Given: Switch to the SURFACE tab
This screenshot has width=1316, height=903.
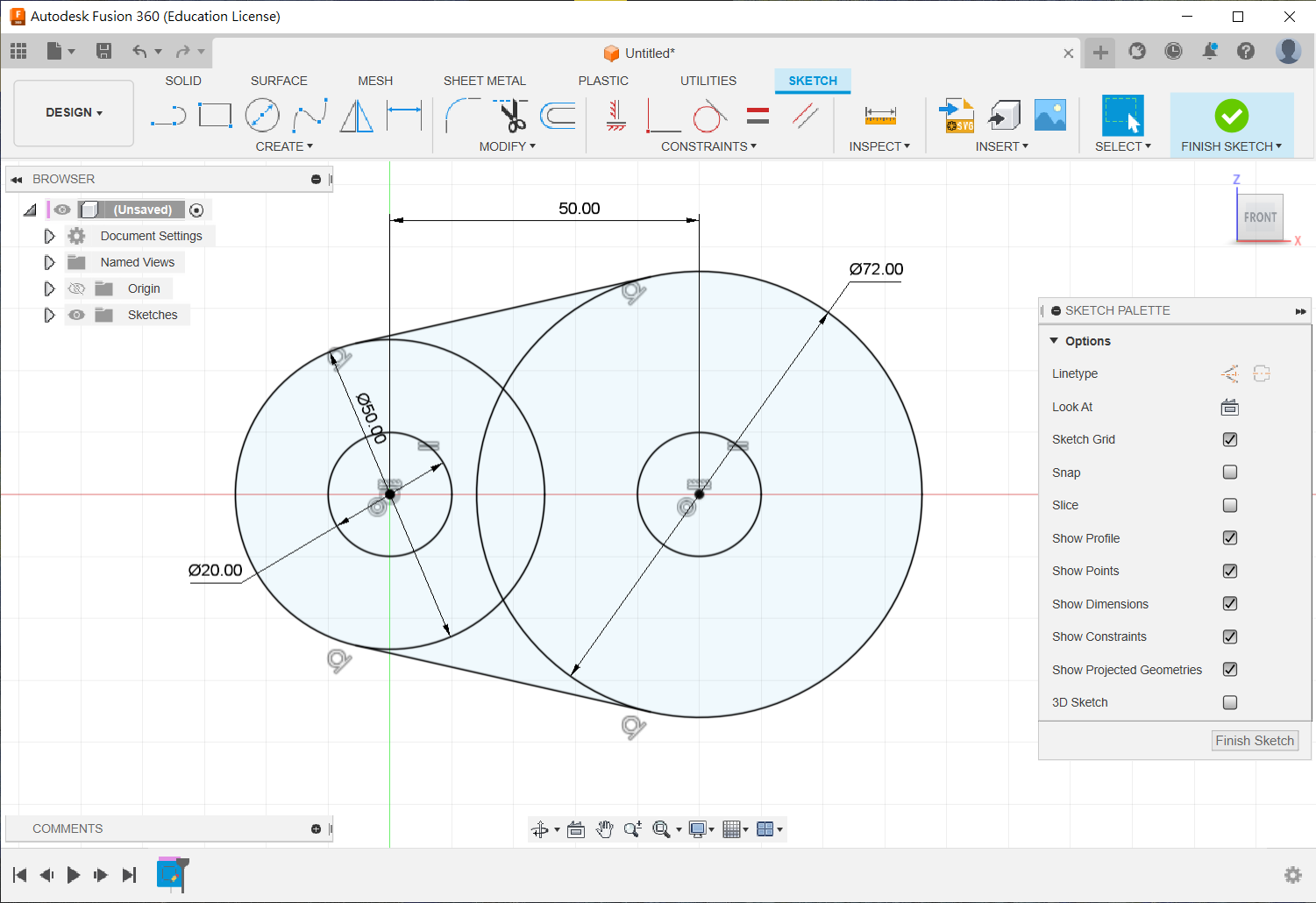Looking at the screenshot, I should pyautogui.click(x=279, y=81).
